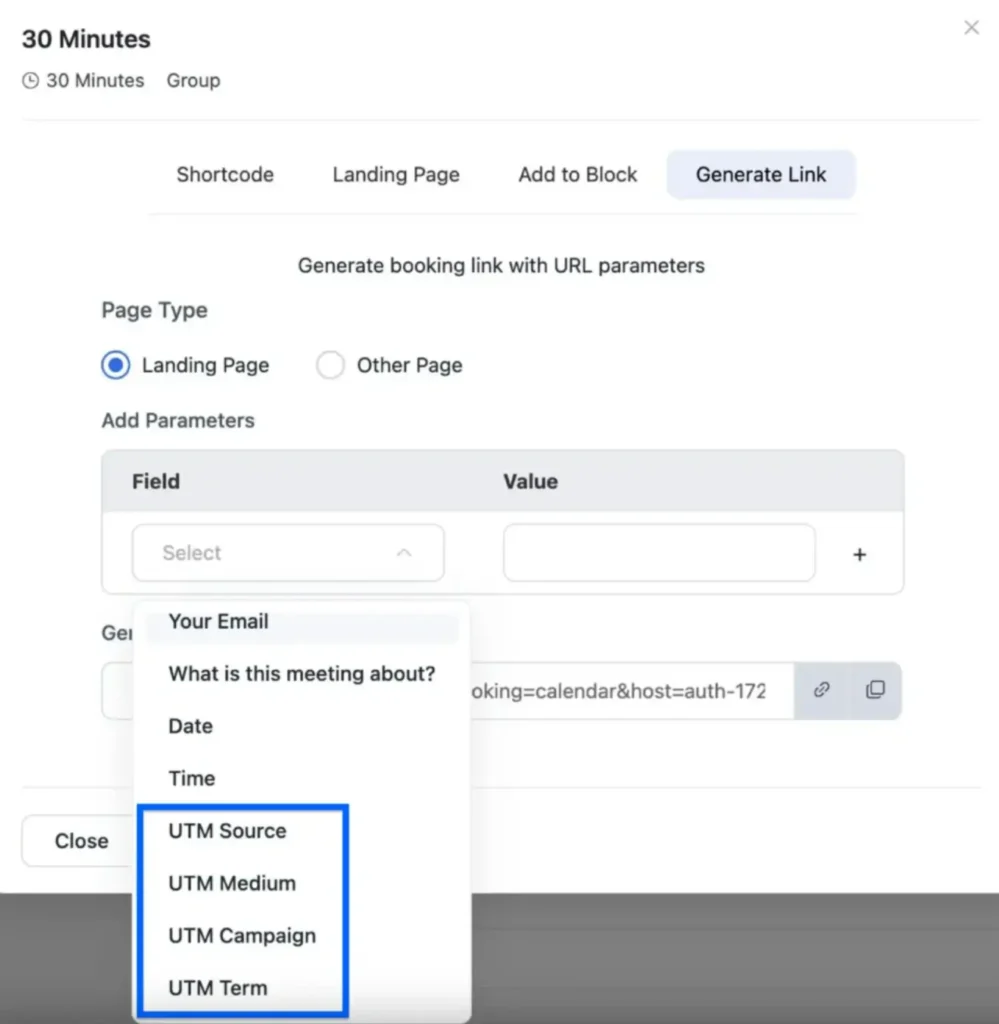The width and height of the screenshot is (999, 1024).
Task: Select Time from the field list
Action: tap(191, 778)
